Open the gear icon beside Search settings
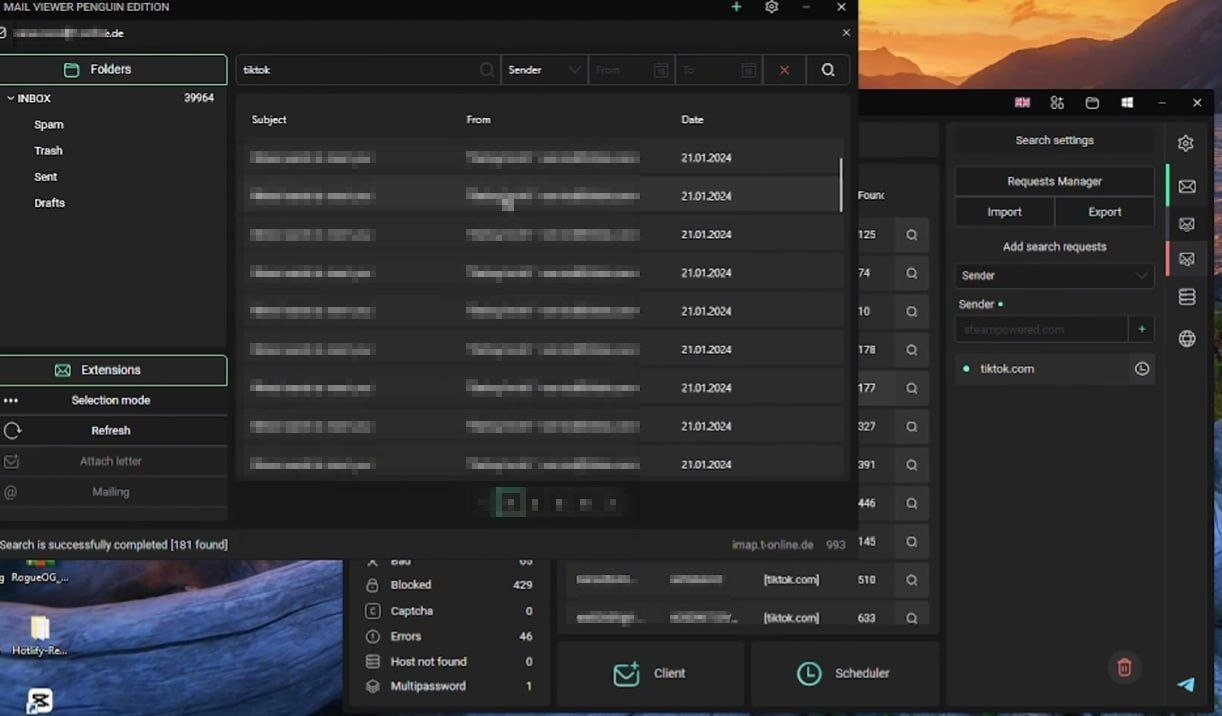The height and width of the screenshot is (716, 1222). click(1185, 143)
